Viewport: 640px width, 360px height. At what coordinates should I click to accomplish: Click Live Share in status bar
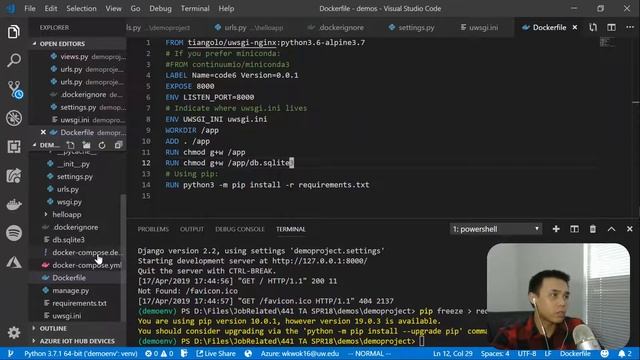tap(216, 353)
